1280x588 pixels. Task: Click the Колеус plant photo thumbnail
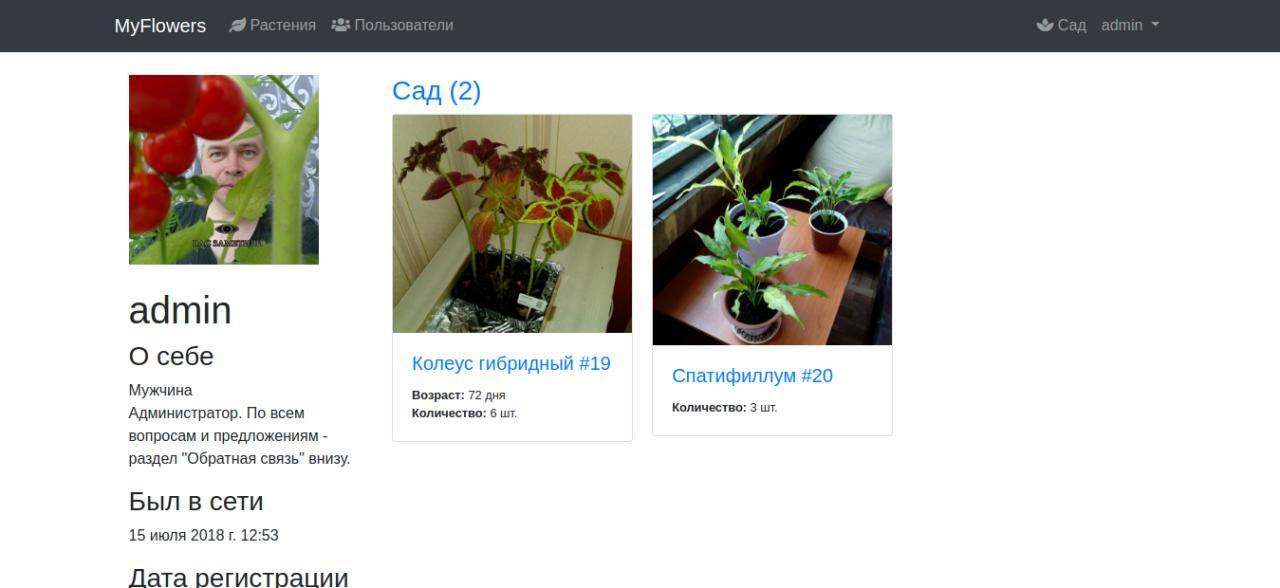(512, 224)
